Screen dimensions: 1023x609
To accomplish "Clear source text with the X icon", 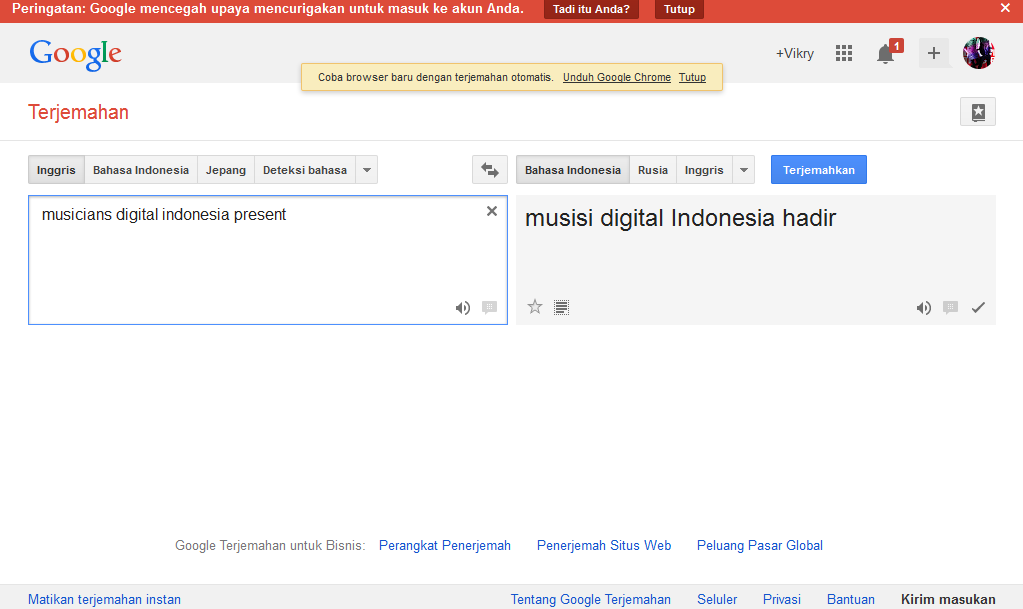I will 492,211.
